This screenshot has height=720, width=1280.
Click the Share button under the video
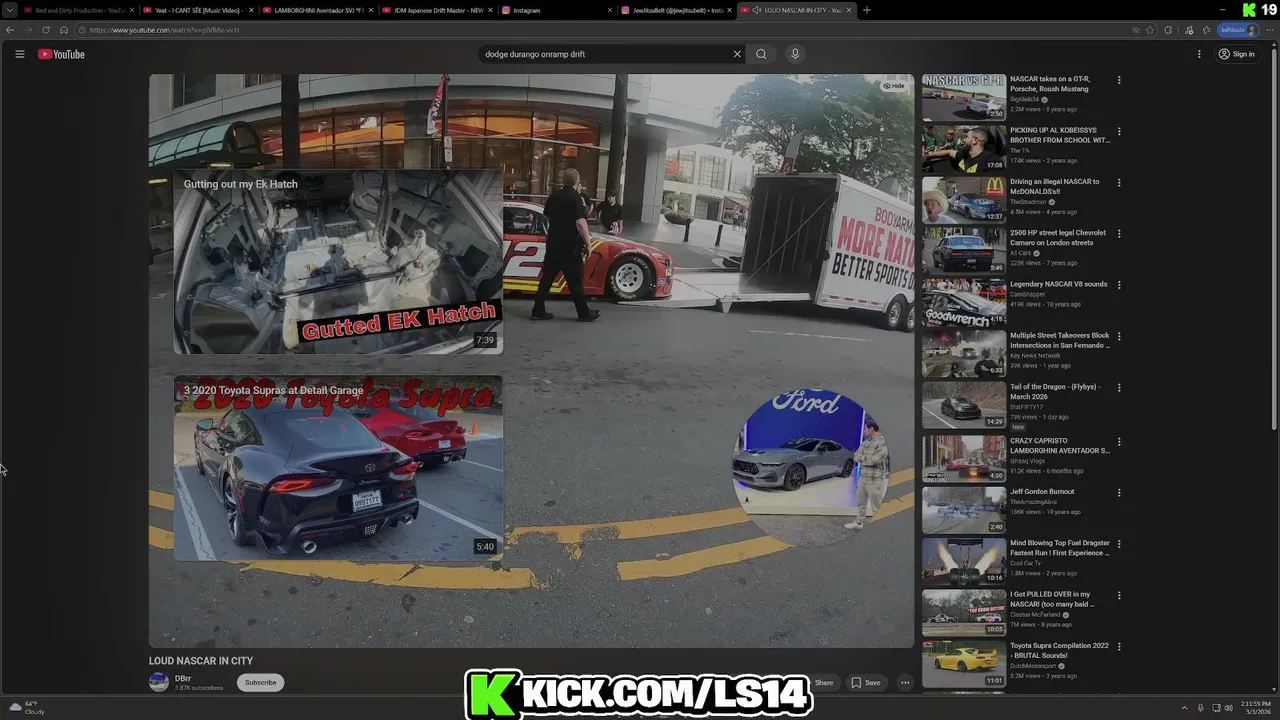click(x=823, y=683)
